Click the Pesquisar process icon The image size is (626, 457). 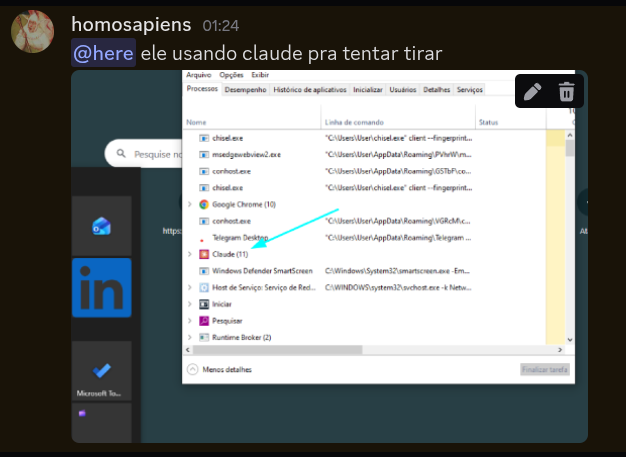pos(204,320)
